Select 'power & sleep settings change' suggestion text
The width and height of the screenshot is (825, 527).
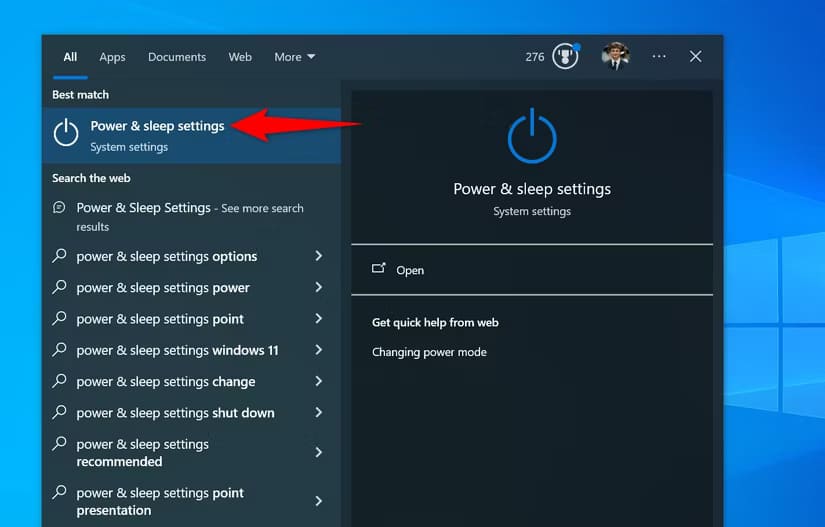pos(165,381)
